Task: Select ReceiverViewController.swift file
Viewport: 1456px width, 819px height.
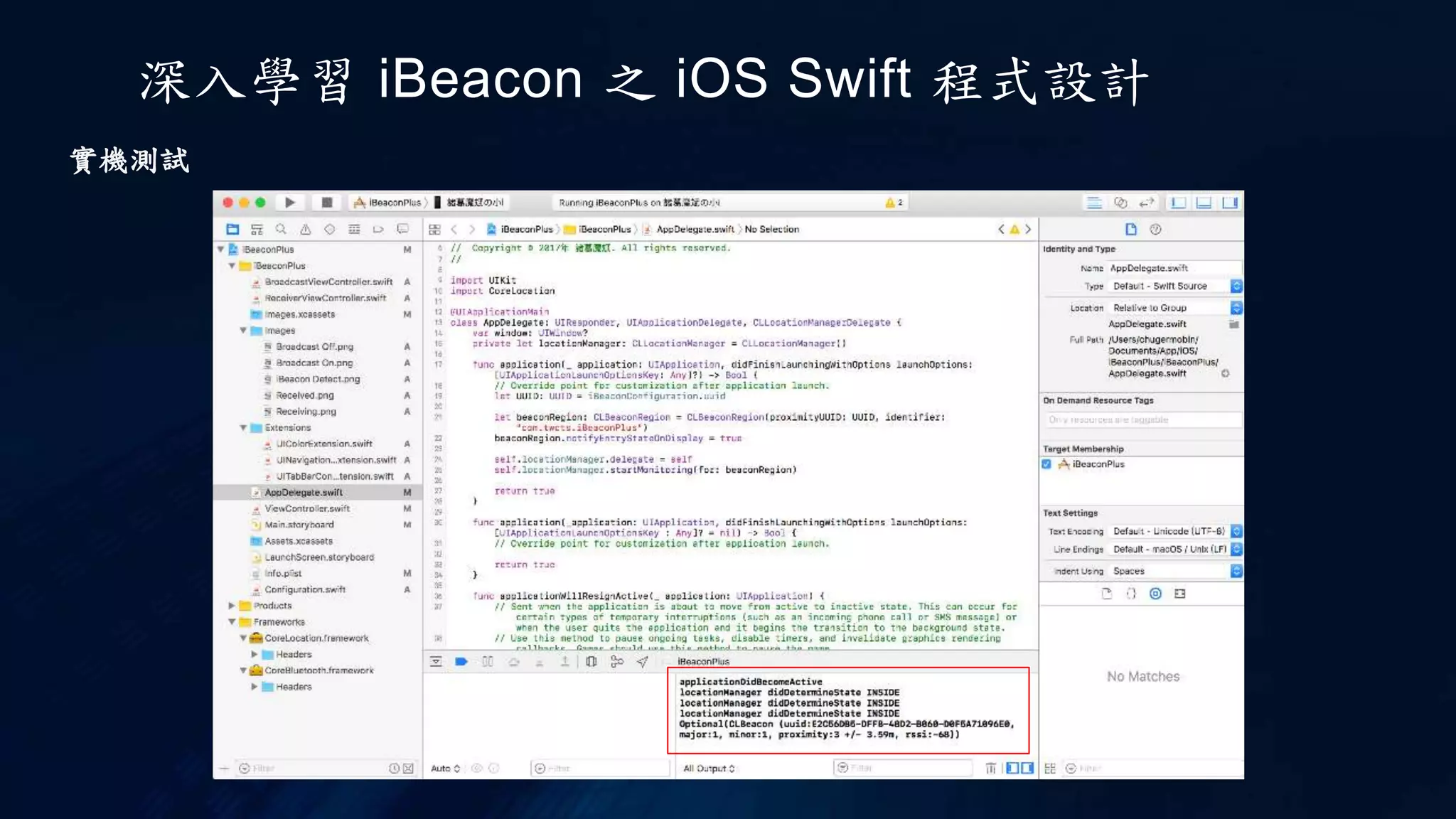Action: [326, 298]
